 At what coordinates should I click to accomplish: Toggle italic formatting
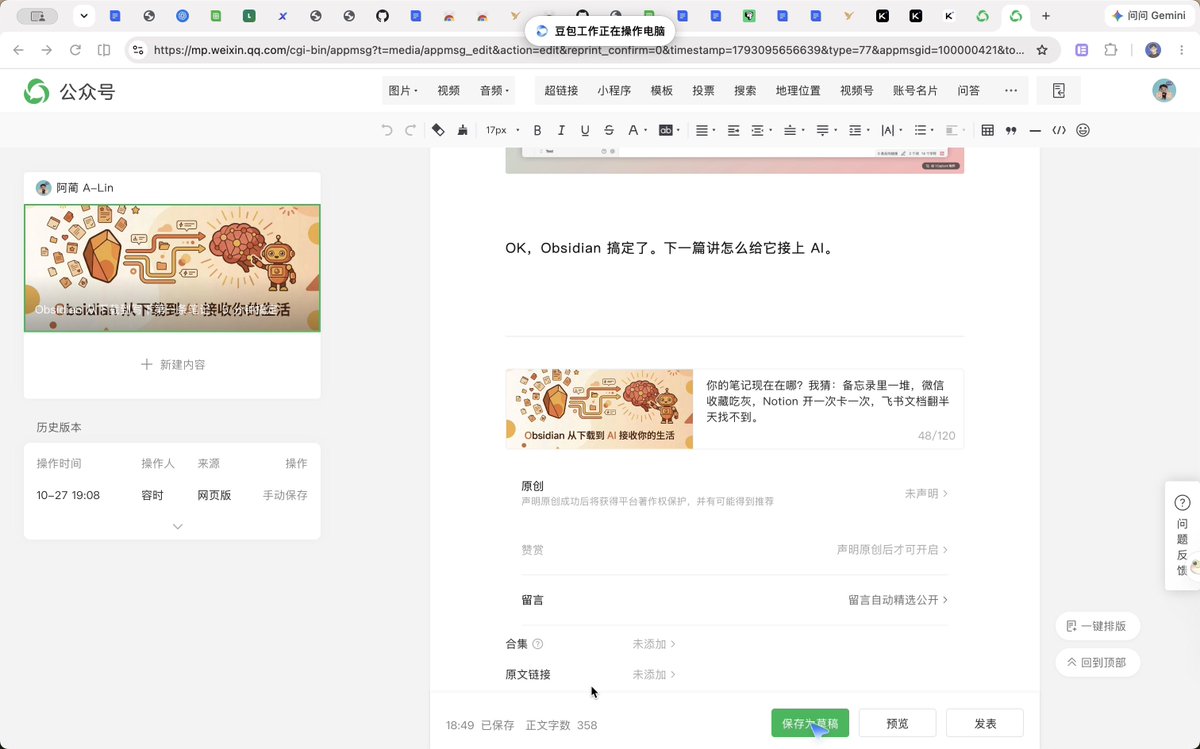tap(561, 130)
